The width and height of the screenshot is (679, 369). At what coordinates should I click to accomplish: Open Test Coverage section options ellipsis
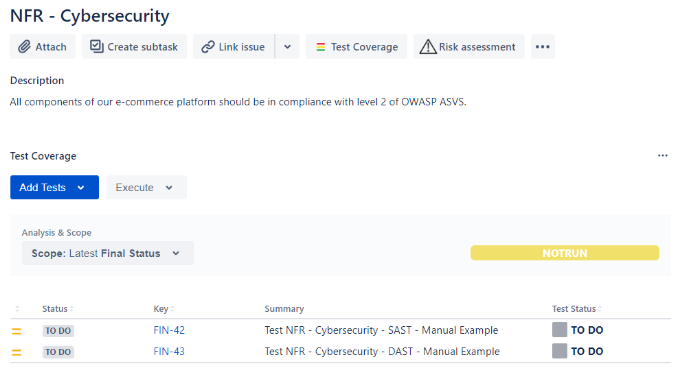(663, 155)
